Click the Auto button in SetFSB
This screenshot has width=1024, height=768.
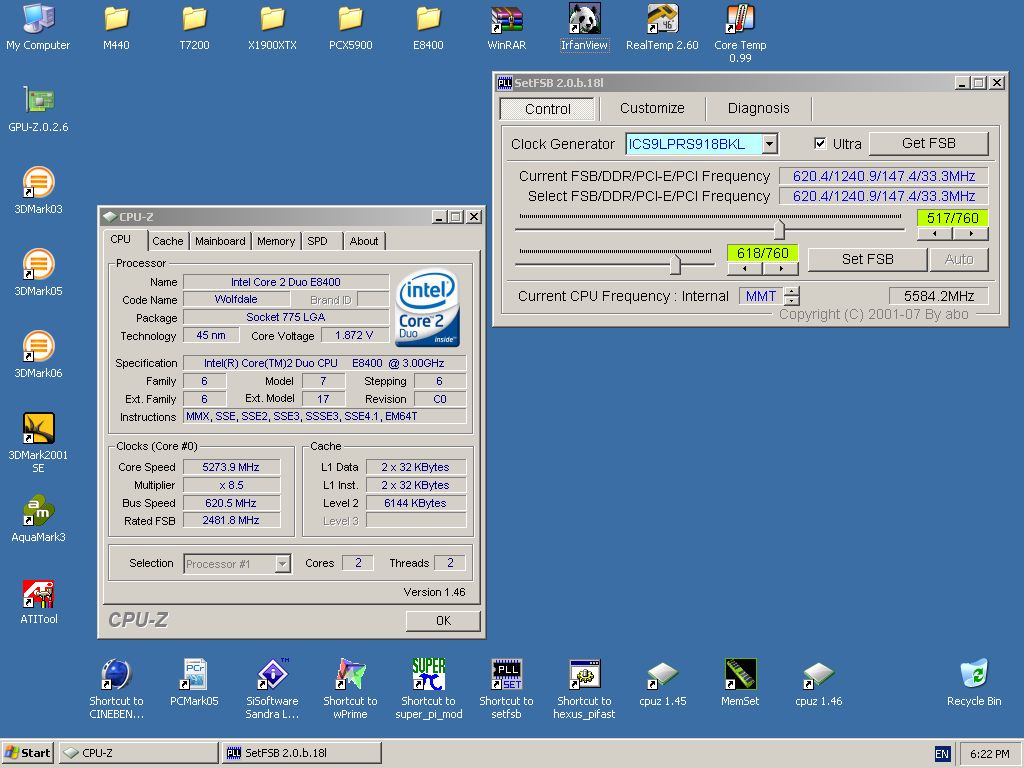pyautogui.click(x=959, y=259)
